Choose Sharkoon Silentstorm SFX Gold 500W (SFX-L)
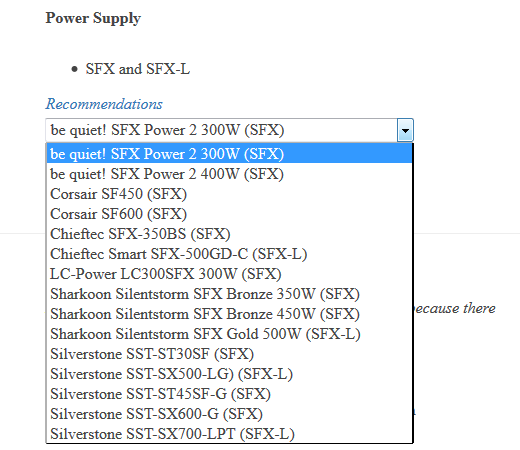This screenshot has width=520, height=450. 229,334
